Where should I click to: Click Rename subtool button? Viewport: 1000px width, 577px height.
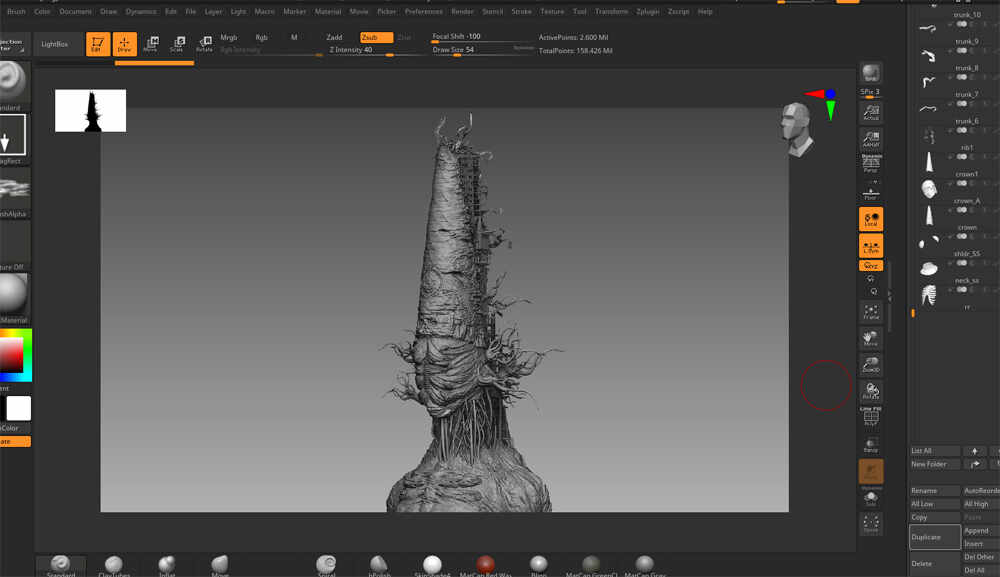934,491
